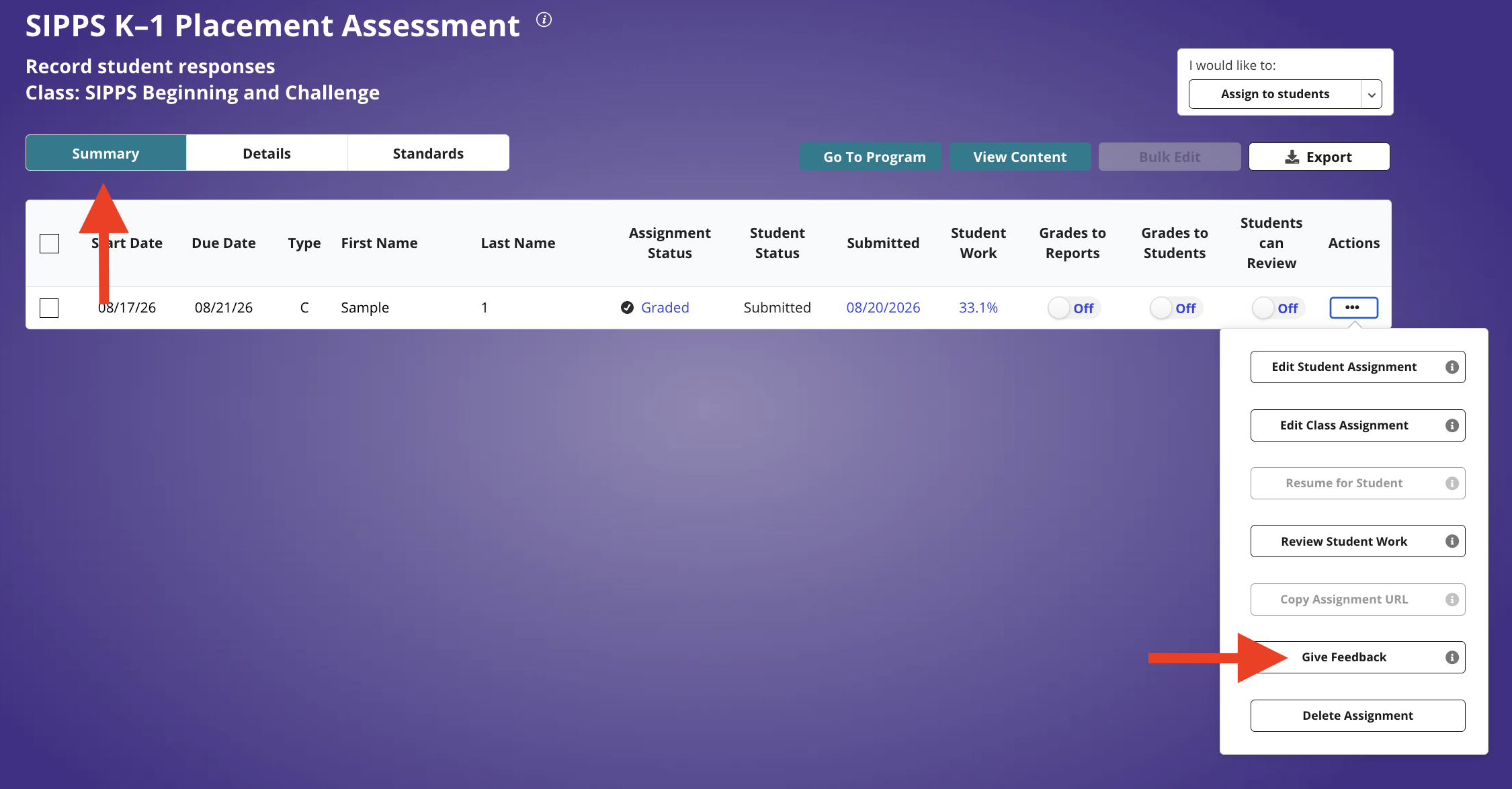
Task: Switch to the Summary tab
Action: point(106,153)
